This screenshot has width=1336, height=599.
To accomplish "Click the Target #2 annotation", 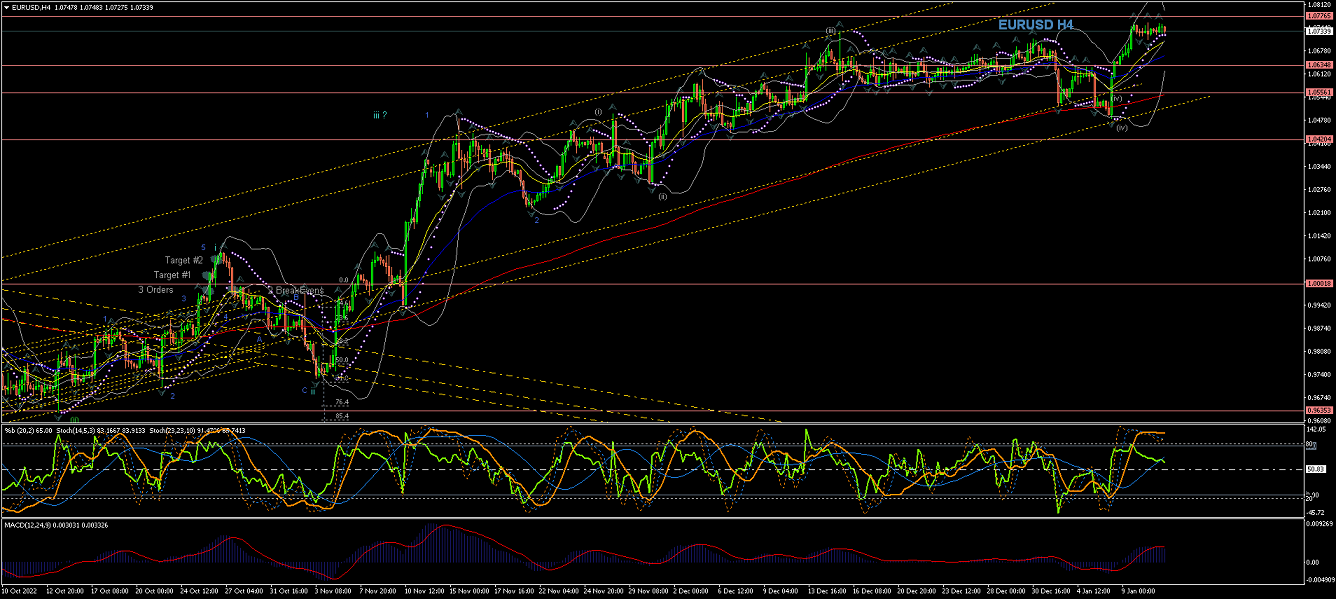I will [x=184, y=260].
